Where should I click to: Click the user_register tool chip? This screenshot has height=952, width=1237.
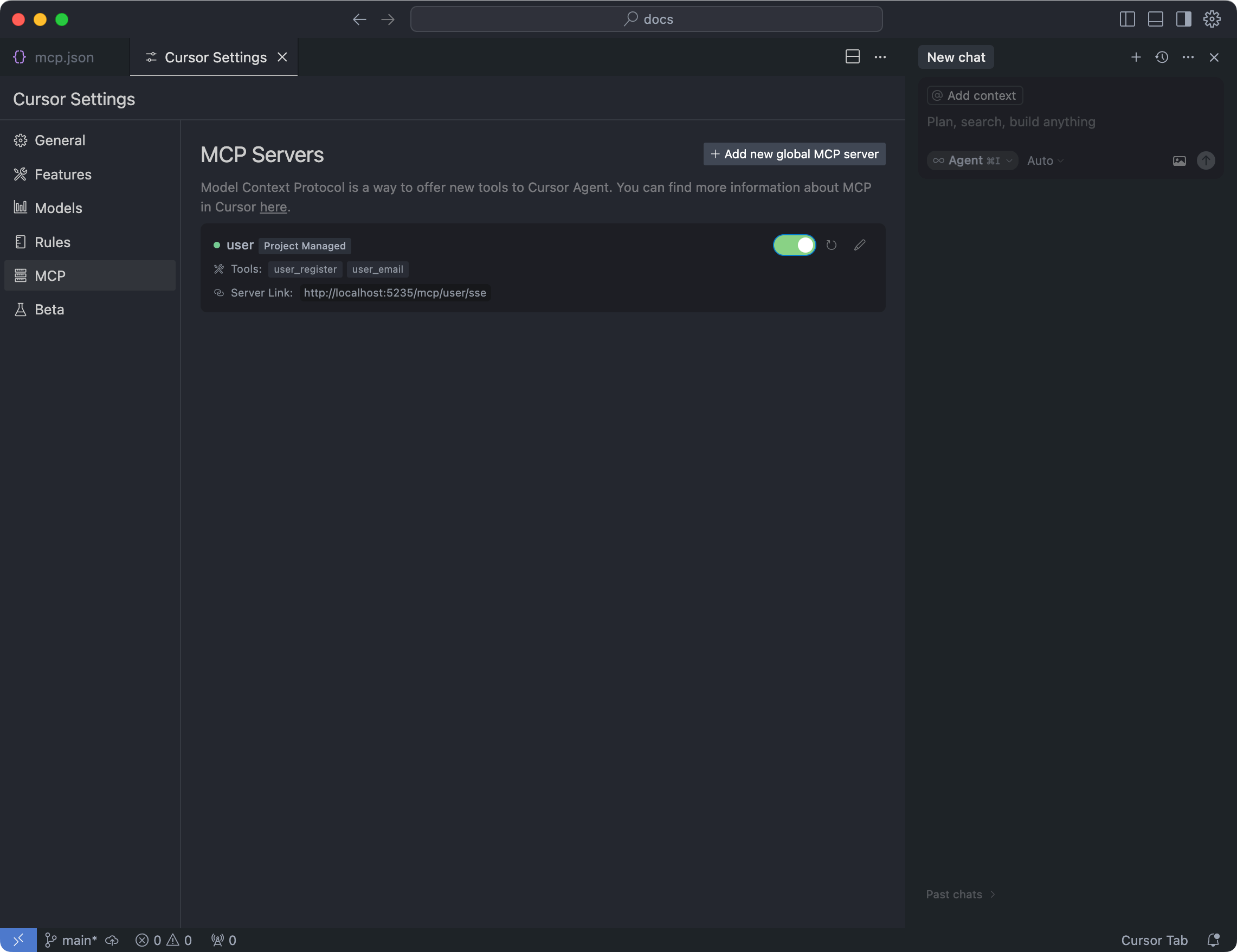point(305,269)
